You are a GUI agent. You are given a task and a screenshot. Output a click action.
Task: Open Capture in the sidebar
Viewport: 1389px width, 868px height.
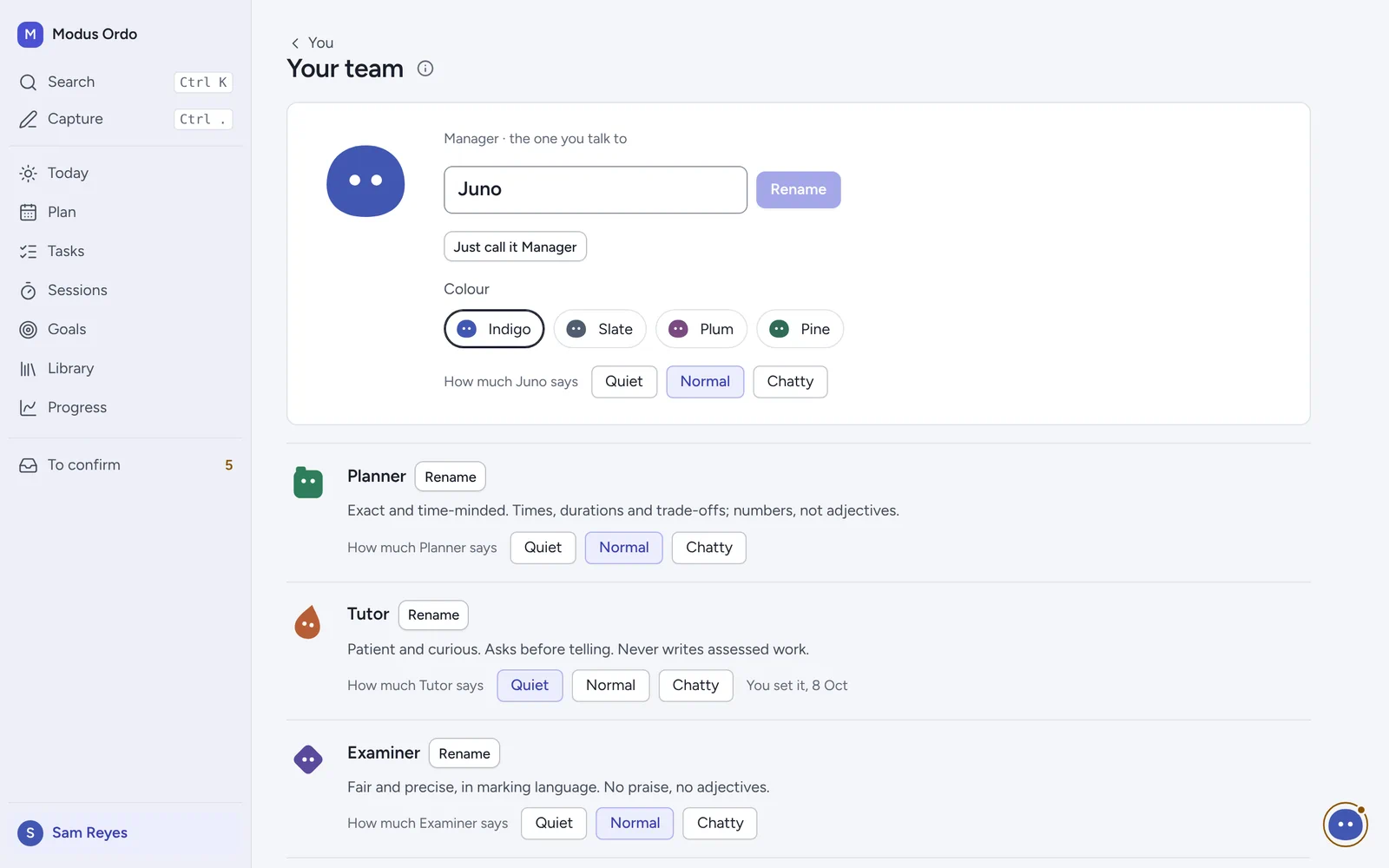click(125, 119)
